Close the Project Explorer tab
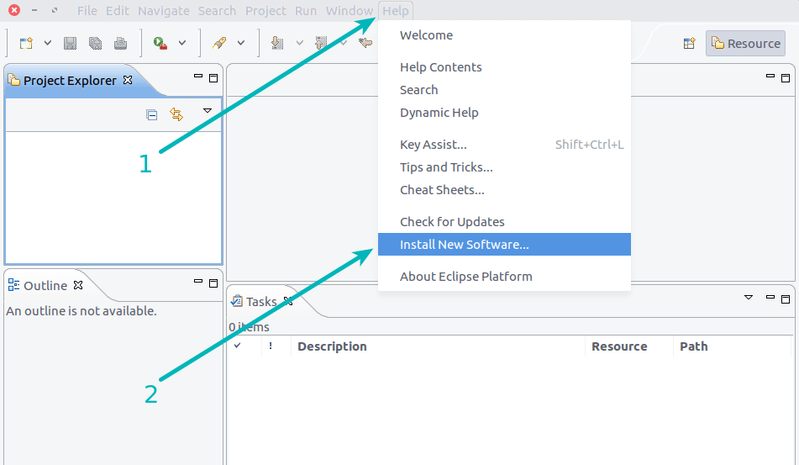The image size is (799, 465). point(127,80)
